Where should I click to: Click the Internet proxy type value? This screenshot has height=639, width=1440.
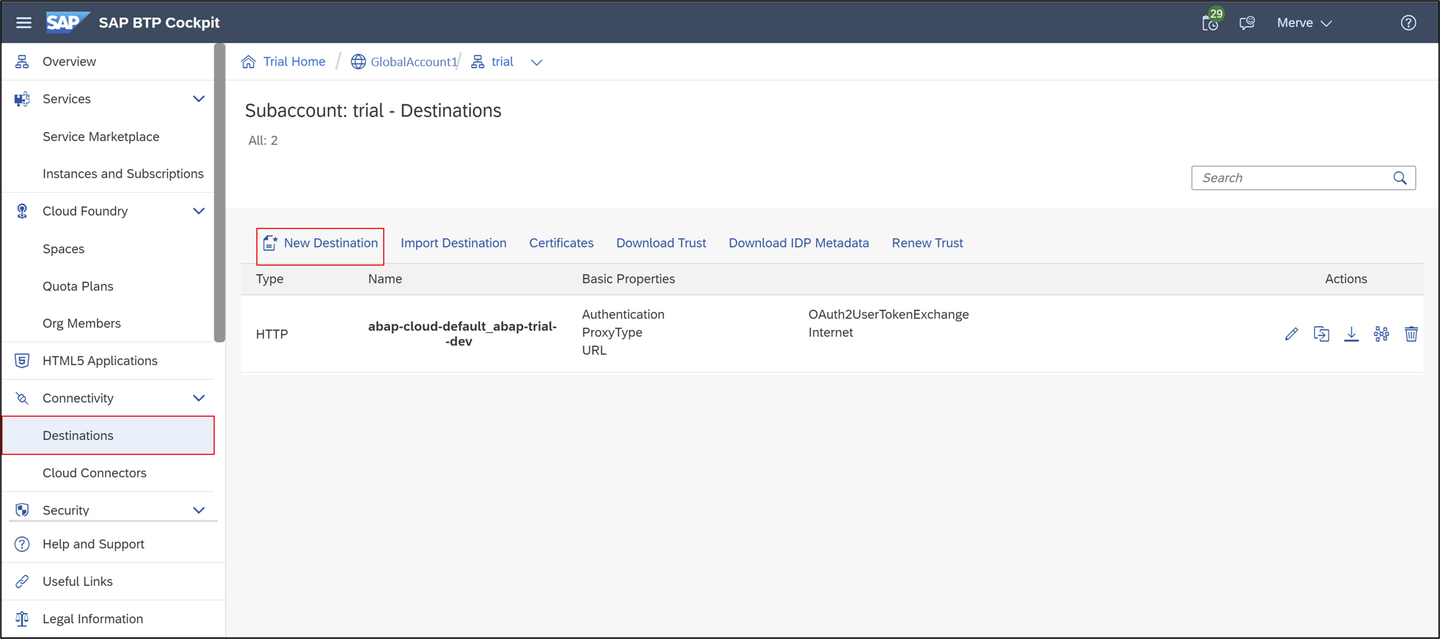click(831, 333)
